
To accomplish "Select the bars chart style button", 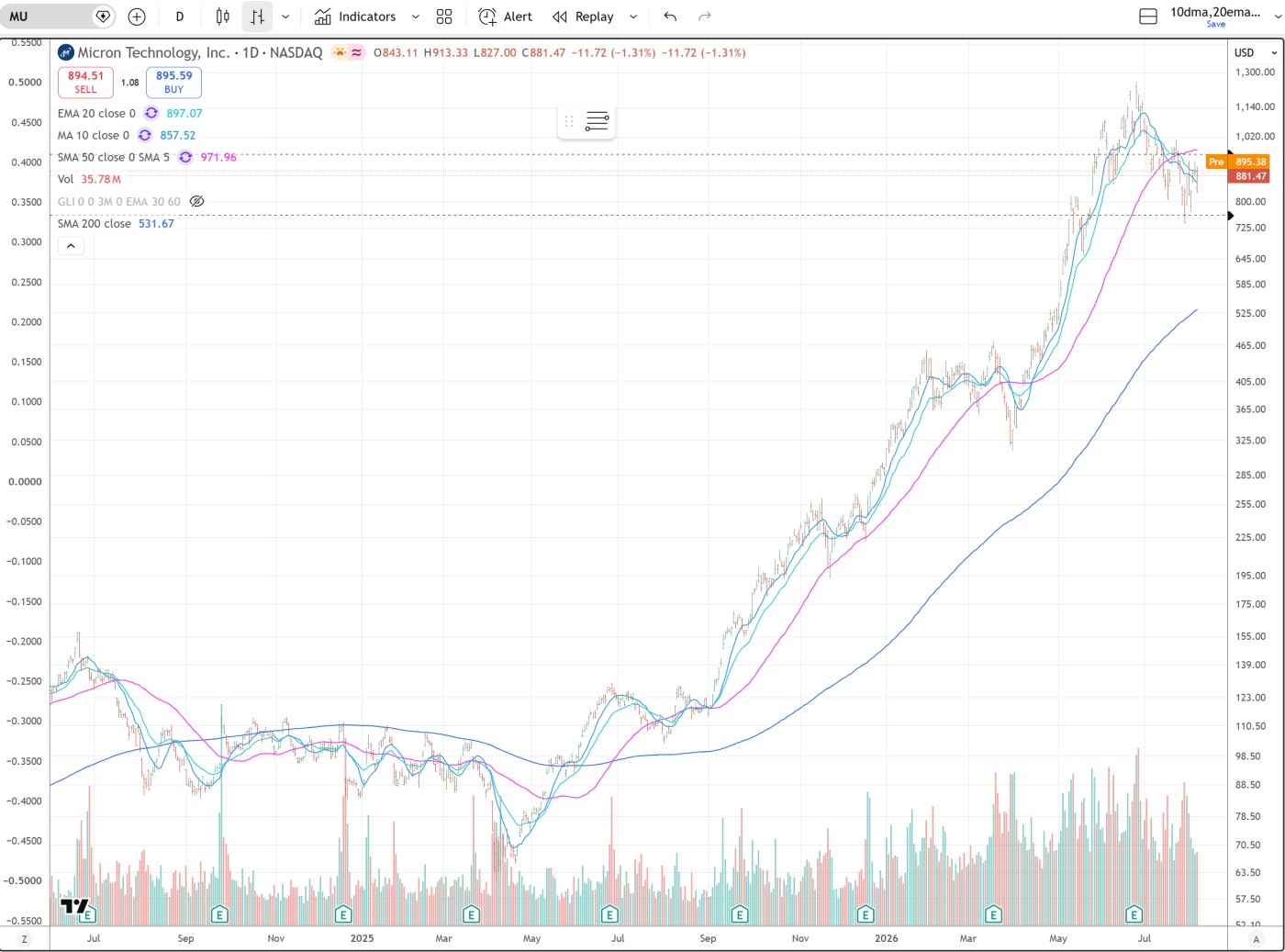I will 257,17.
